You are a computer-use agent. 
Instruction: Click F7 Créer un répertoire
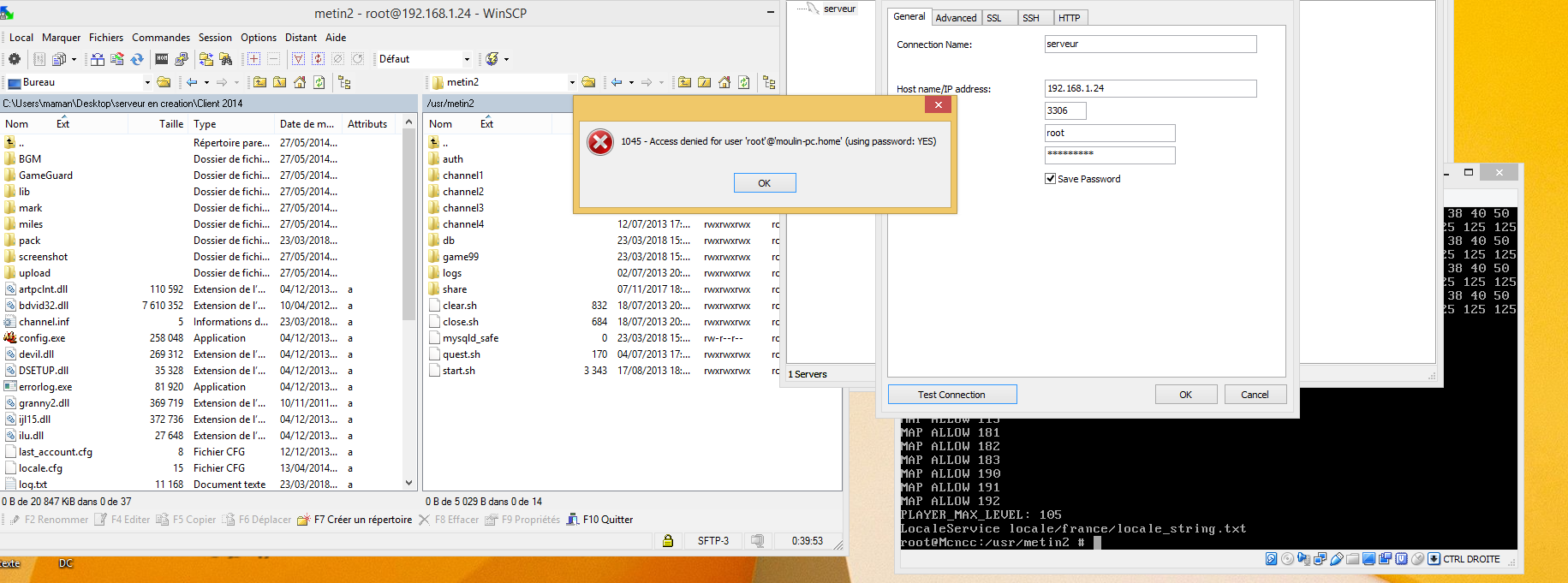tap(355, 520)
